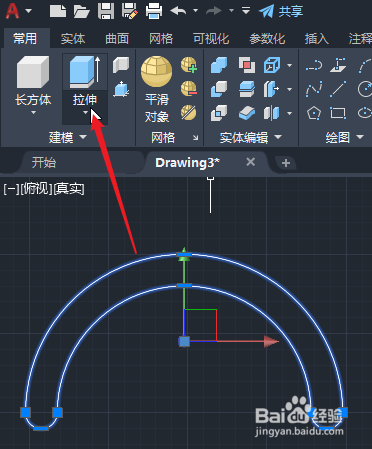This screenshot has height=449, width=372.
Task: Switch to the 可视化 ribbon tab
Action: coord(211,39)
